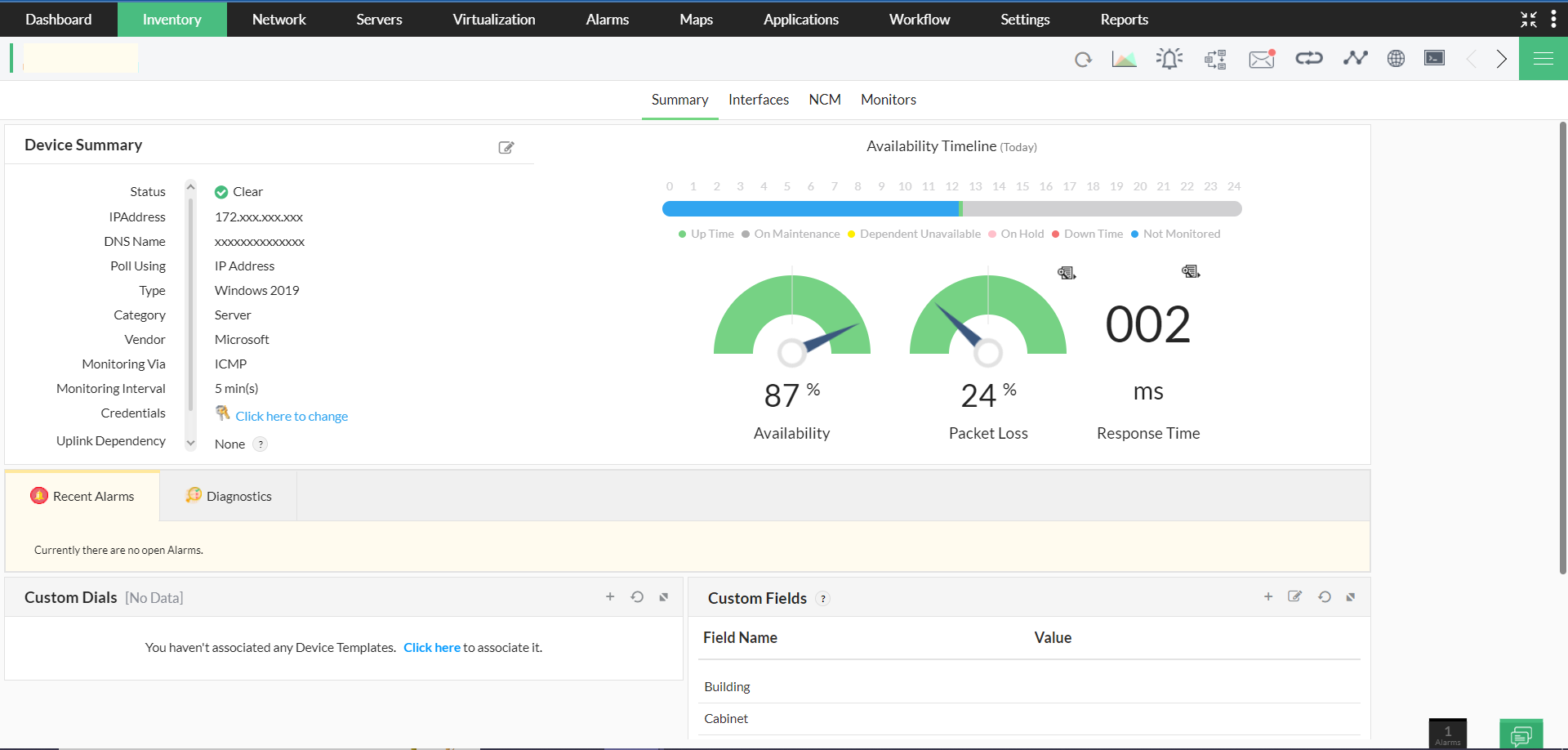Add a new Custom Field with plus icon
This screenshot has width=1568, height=750.
pos(1267,596)
